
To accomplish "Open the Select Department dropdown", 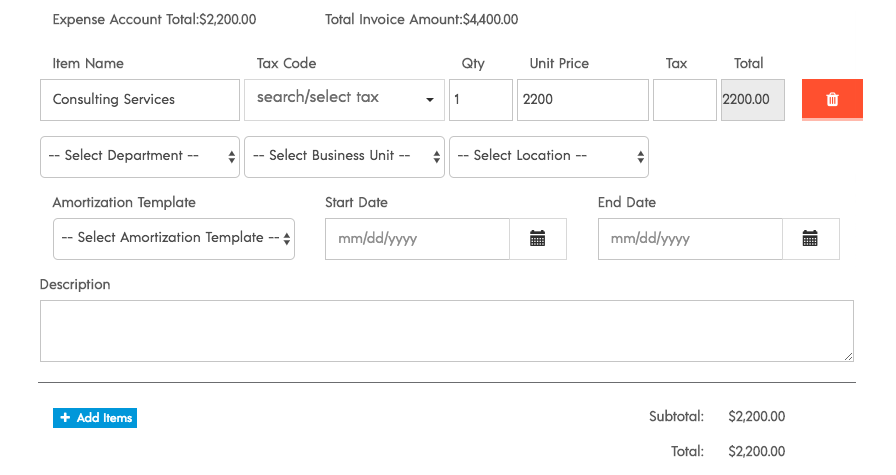I will click(140, 157).
